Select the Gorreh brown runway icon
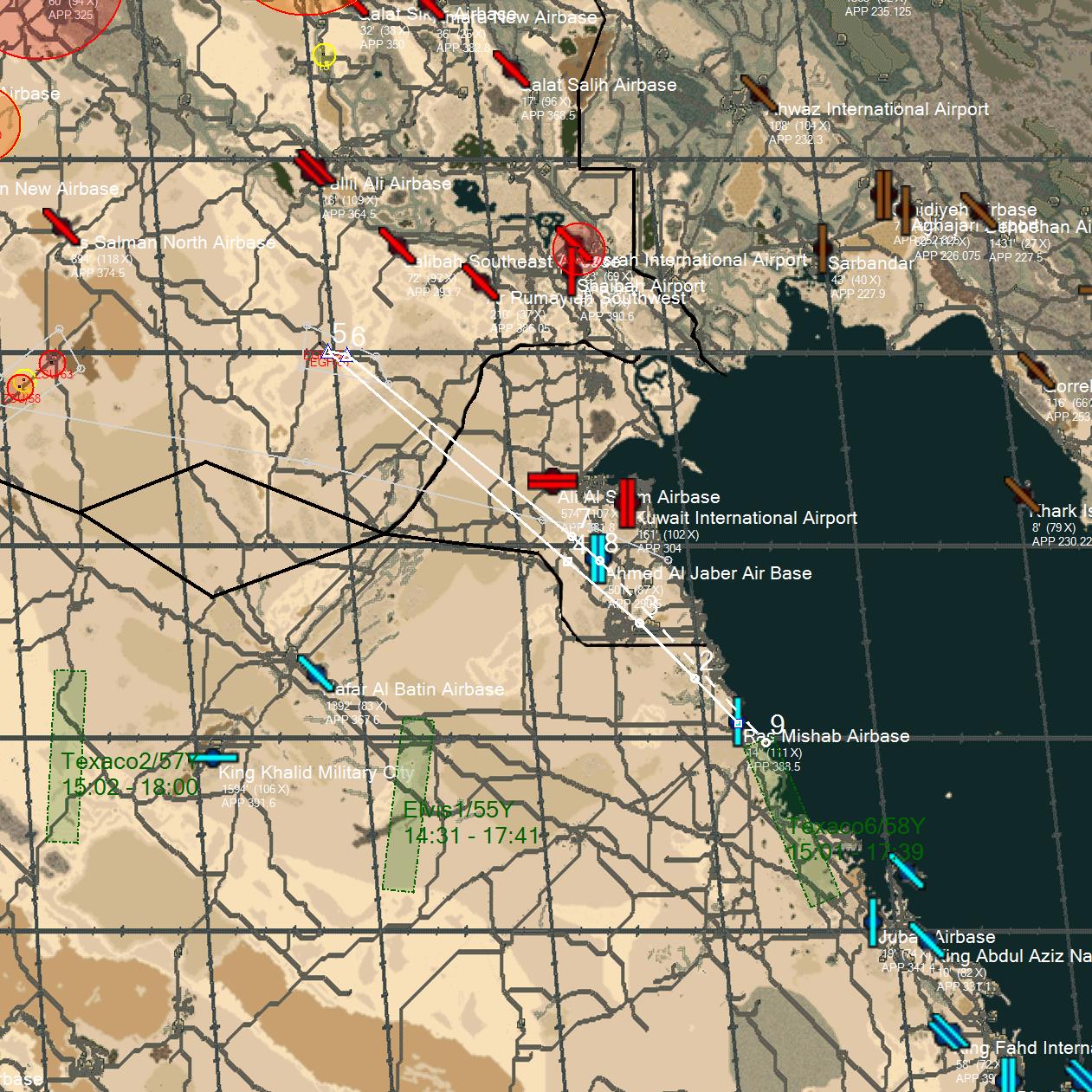The width and height of the screenshot is (1092, 1092). point(1036,371)
